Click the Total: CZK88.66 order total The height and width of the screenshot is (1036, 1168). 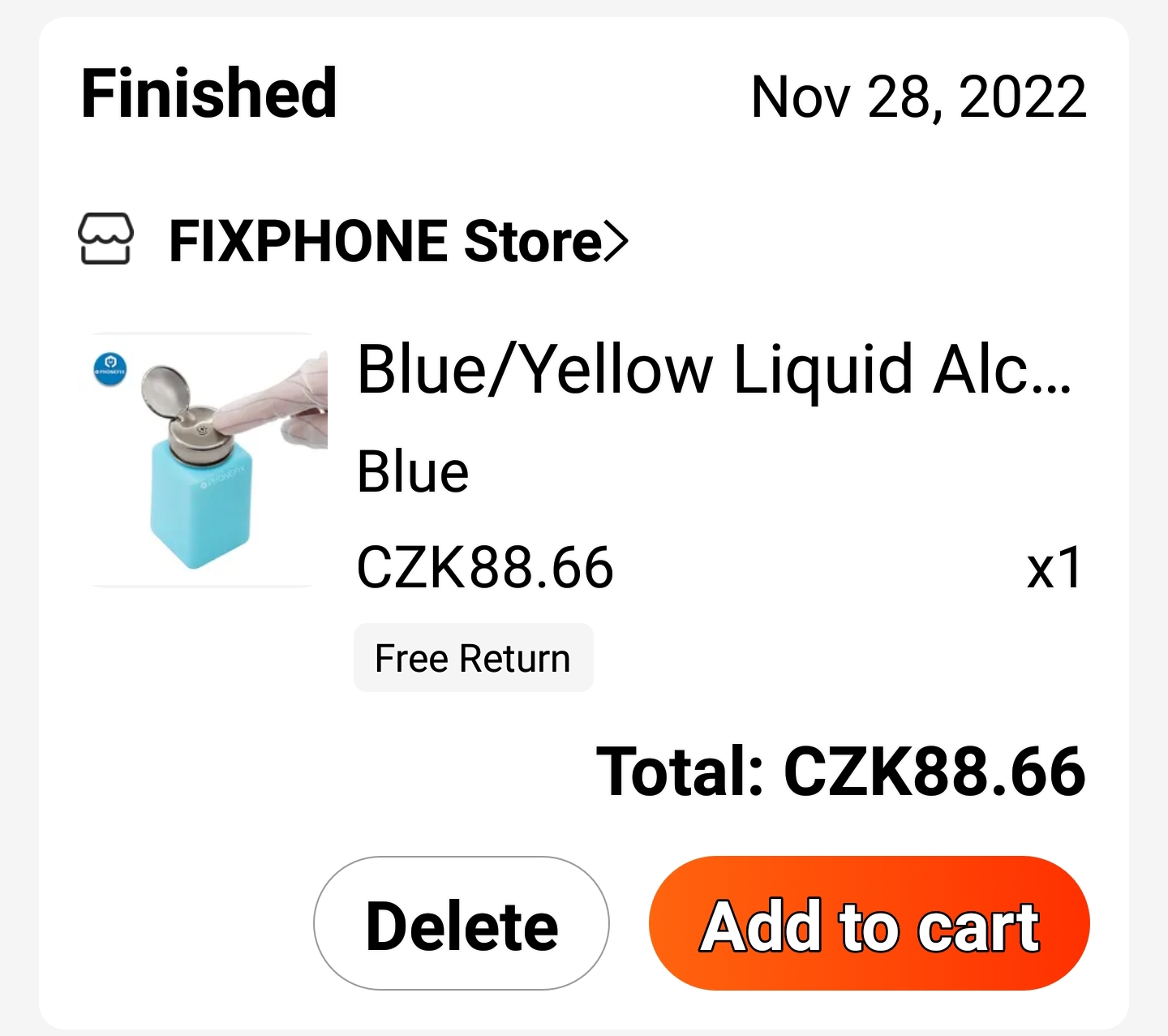coord(840,771)
